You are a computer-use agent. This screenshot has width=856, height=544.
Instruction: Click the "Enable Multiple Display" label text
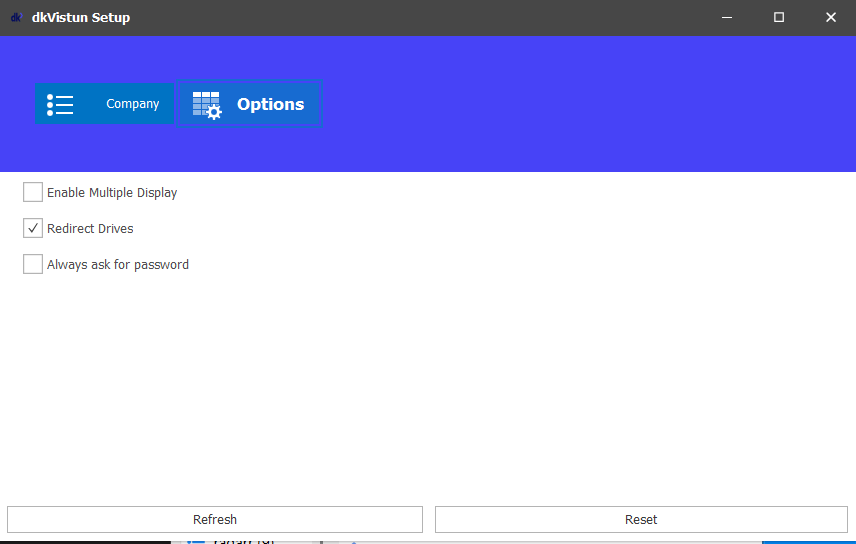coord(112,192)
